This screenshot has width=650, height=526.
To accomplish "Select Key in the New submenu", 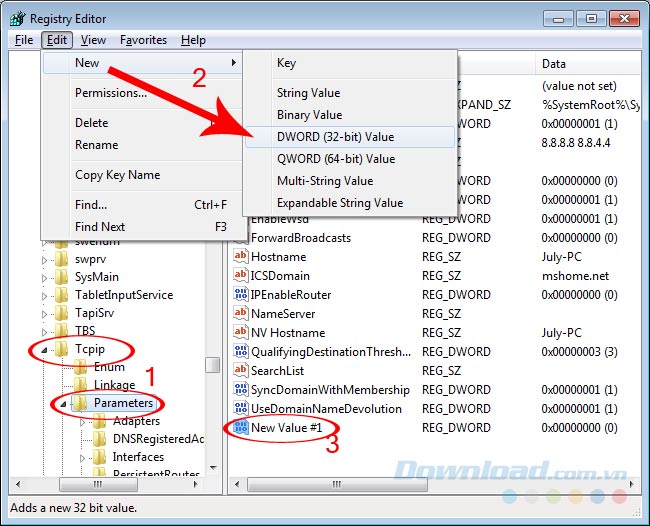I will point(350,63).
